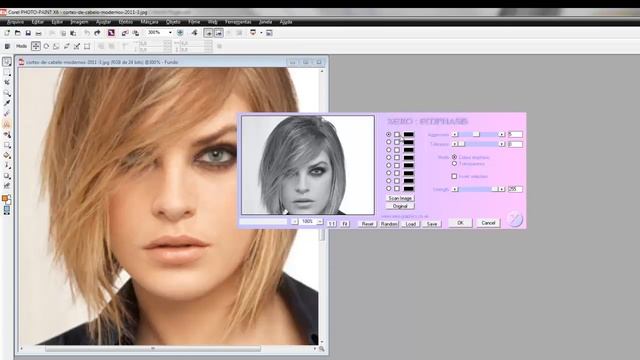Select the Zoom magnifier tool in toolbox
This screenshot has height=360, width=640.
click(x=7, y=93)
